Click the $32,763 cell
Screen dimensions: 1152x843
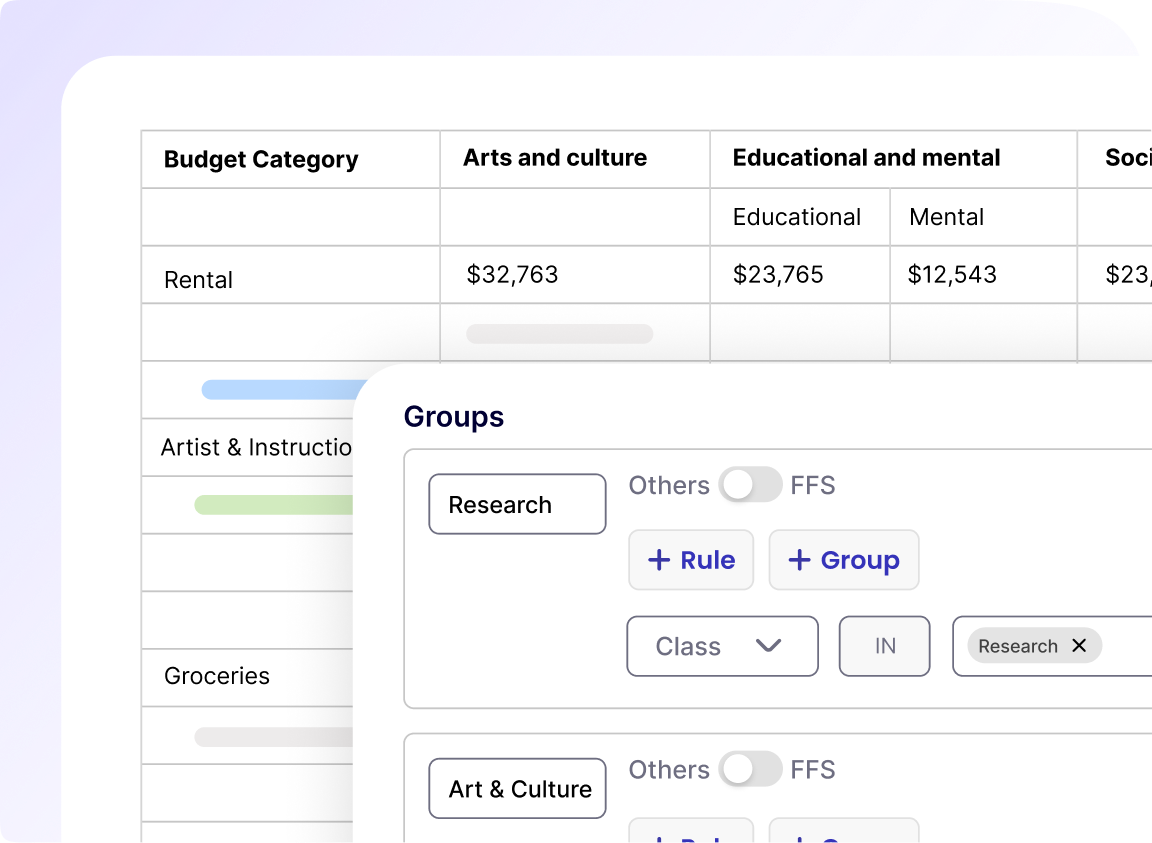point(513,274)
